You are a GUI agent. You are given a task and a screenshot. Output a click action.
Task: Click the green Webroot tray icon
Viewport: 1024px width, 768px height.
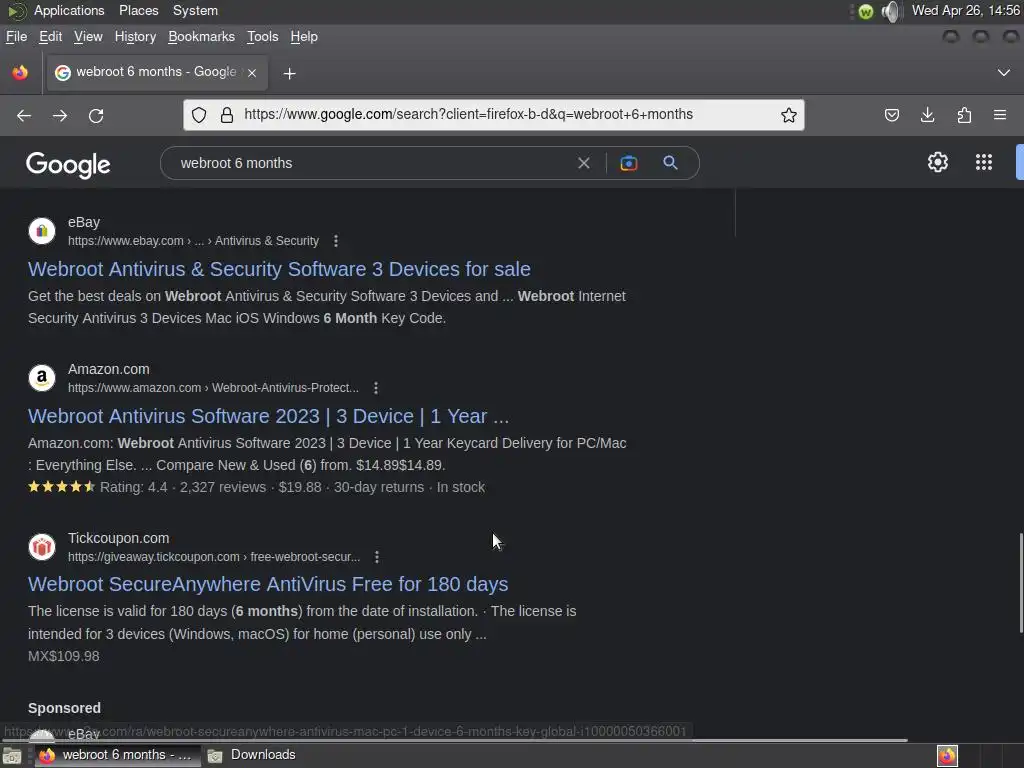pos(866,12)
